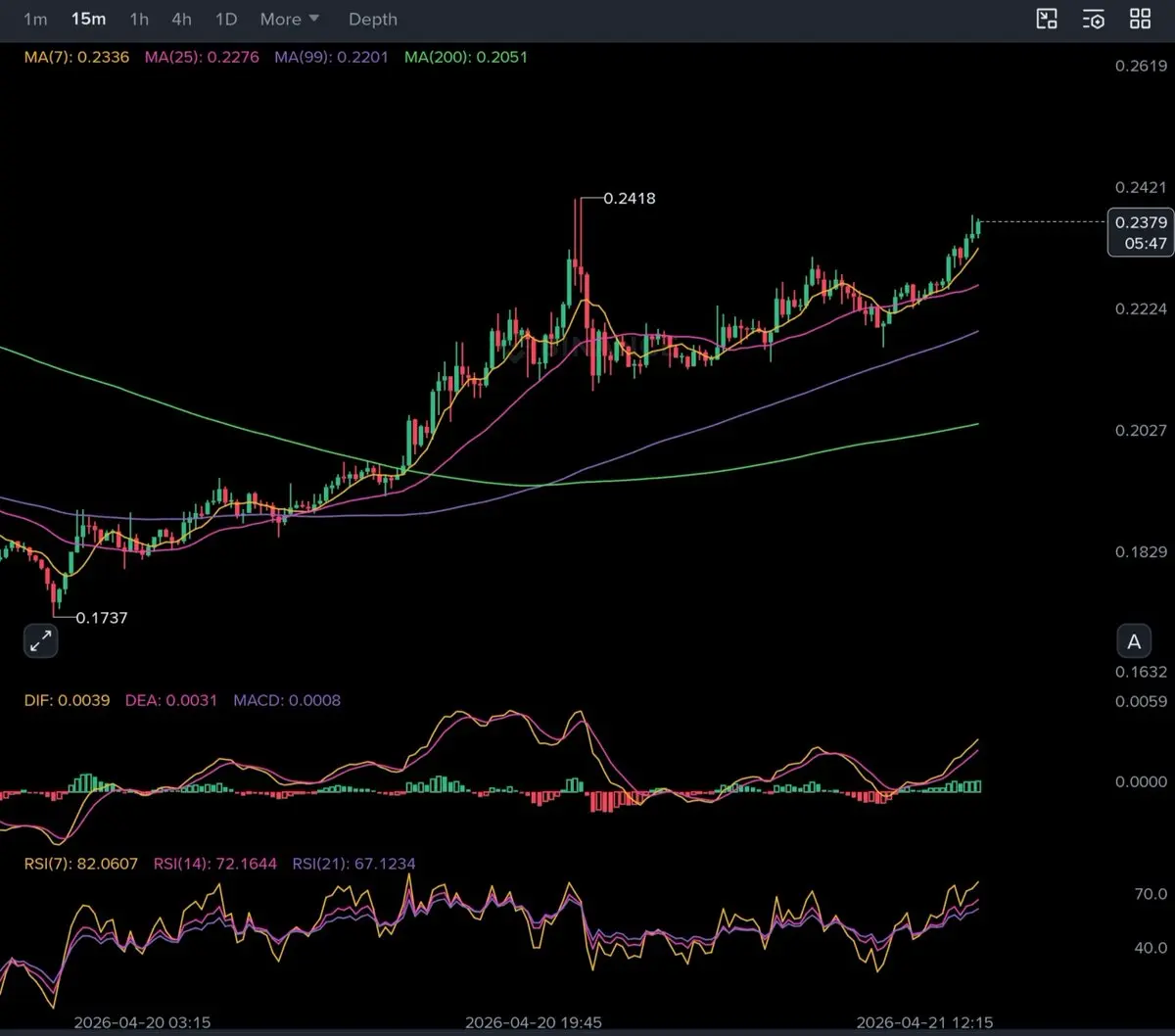Click the 05:47 candle countdown timer

[1145, 243]
